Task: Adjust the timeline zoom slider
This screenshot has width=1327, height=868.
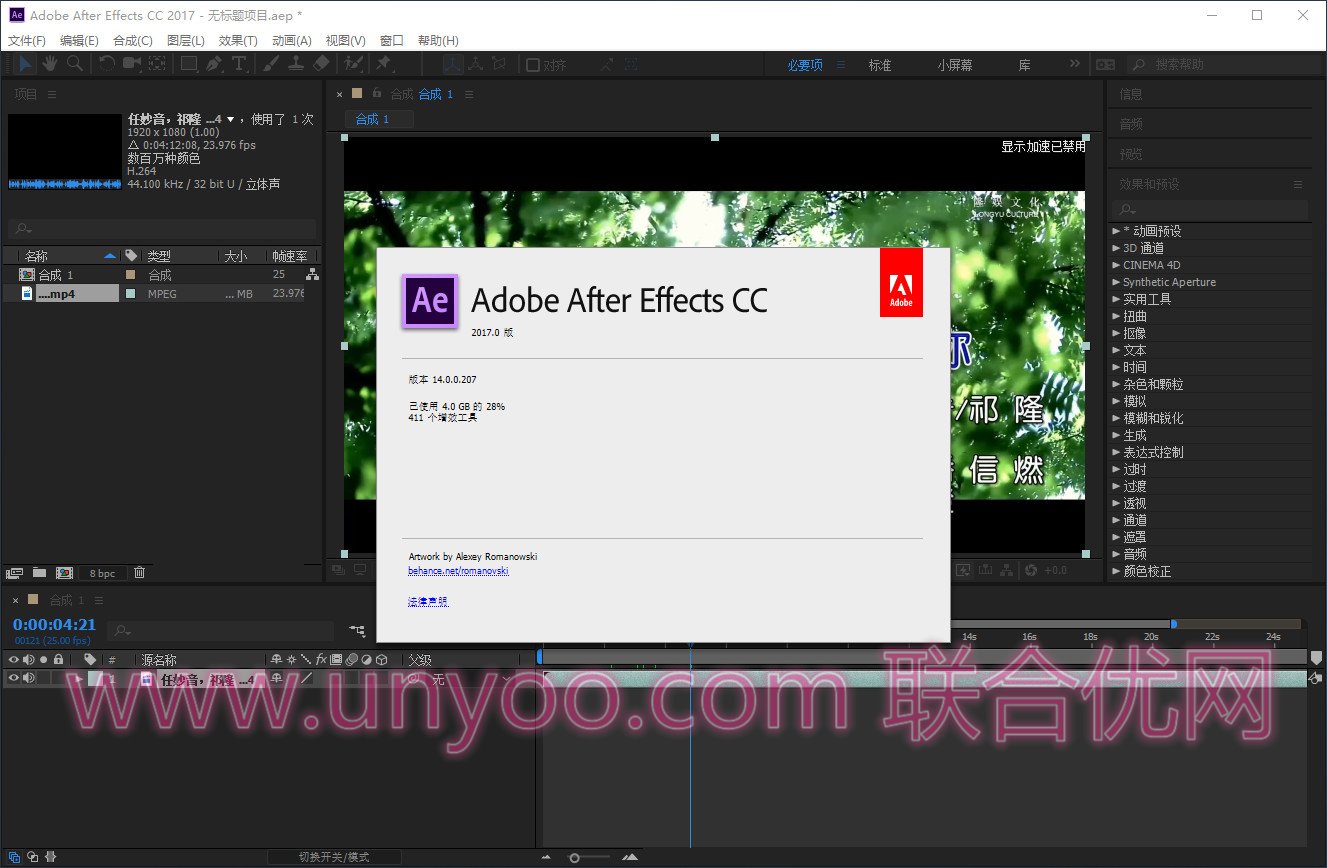Action: click(575, 857)
